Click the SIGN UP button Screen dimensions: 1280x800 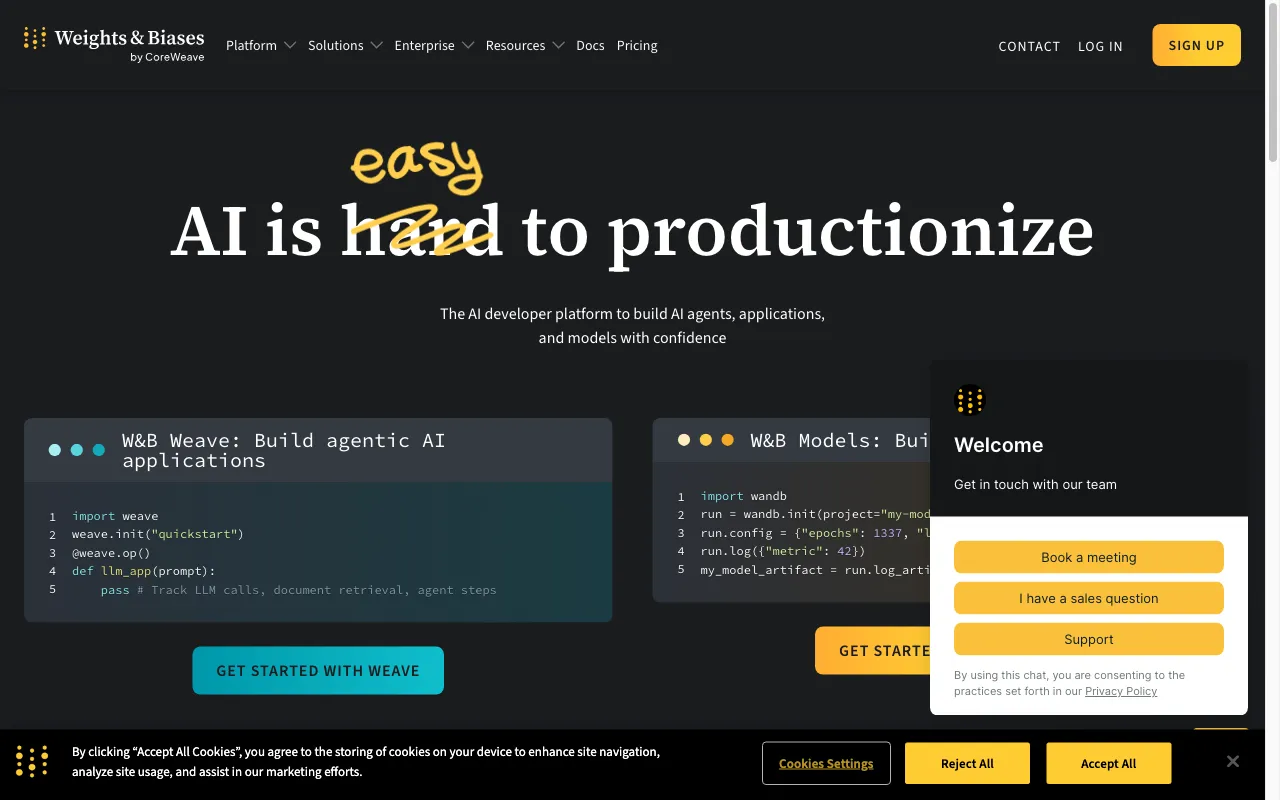click(1196, 45)
